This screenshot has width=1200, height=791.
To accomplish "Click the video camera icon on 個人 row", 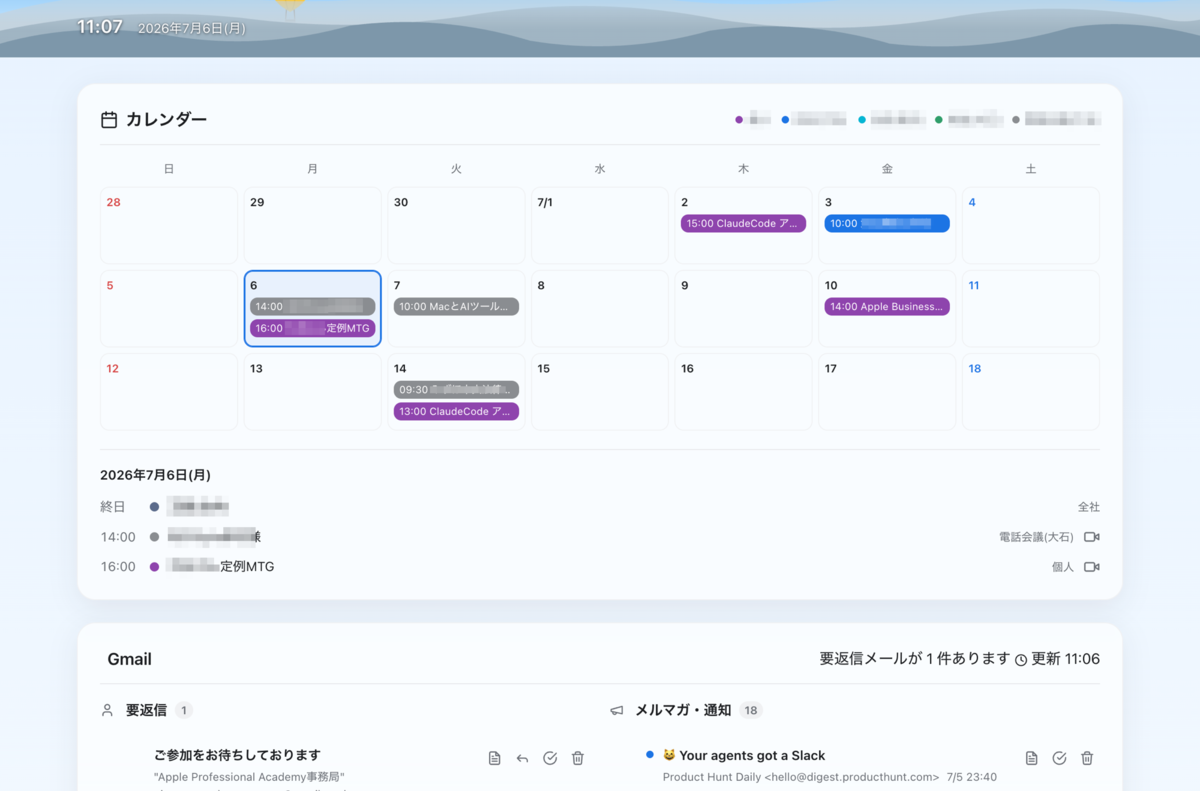I will (x=1091, y=567).
